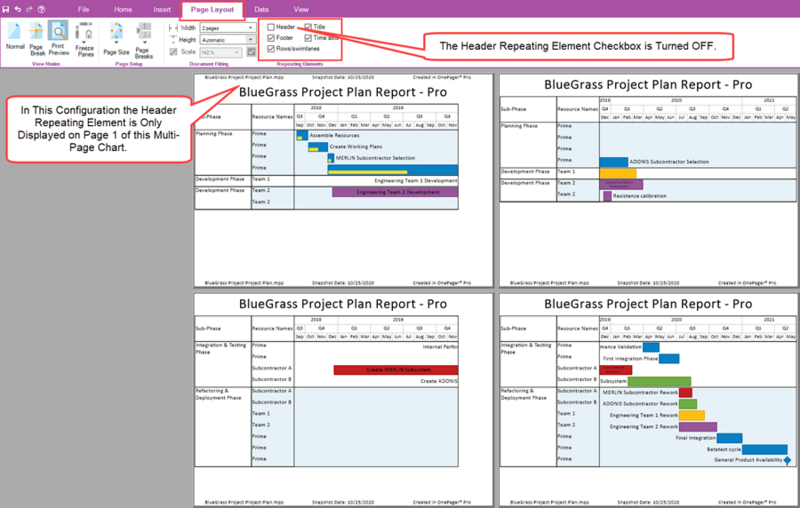800x508 pixels.
Task: Click the Assemble Resources task bar
Action: 302,135
